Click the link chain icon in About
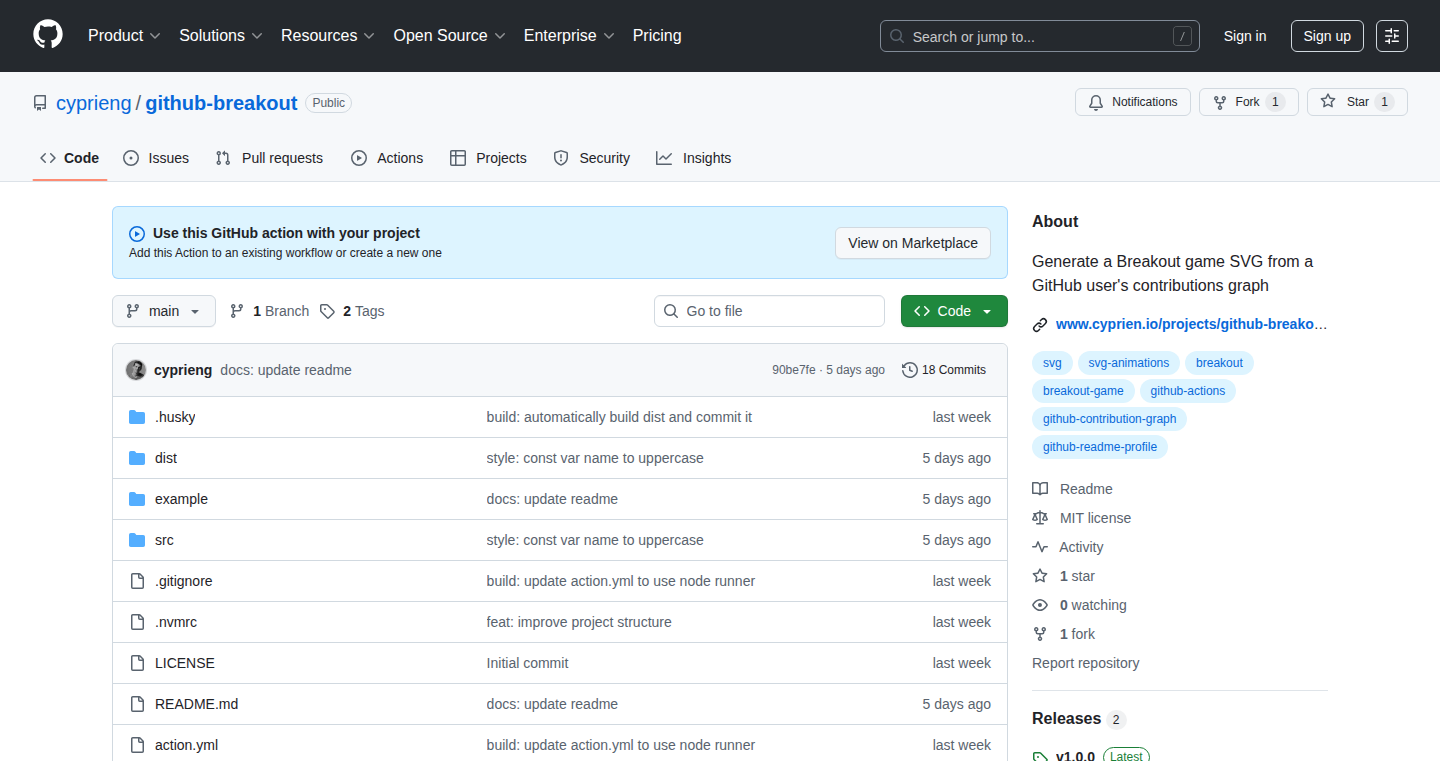Screen dimensions: 1440x761 (x=1040, y=325)
